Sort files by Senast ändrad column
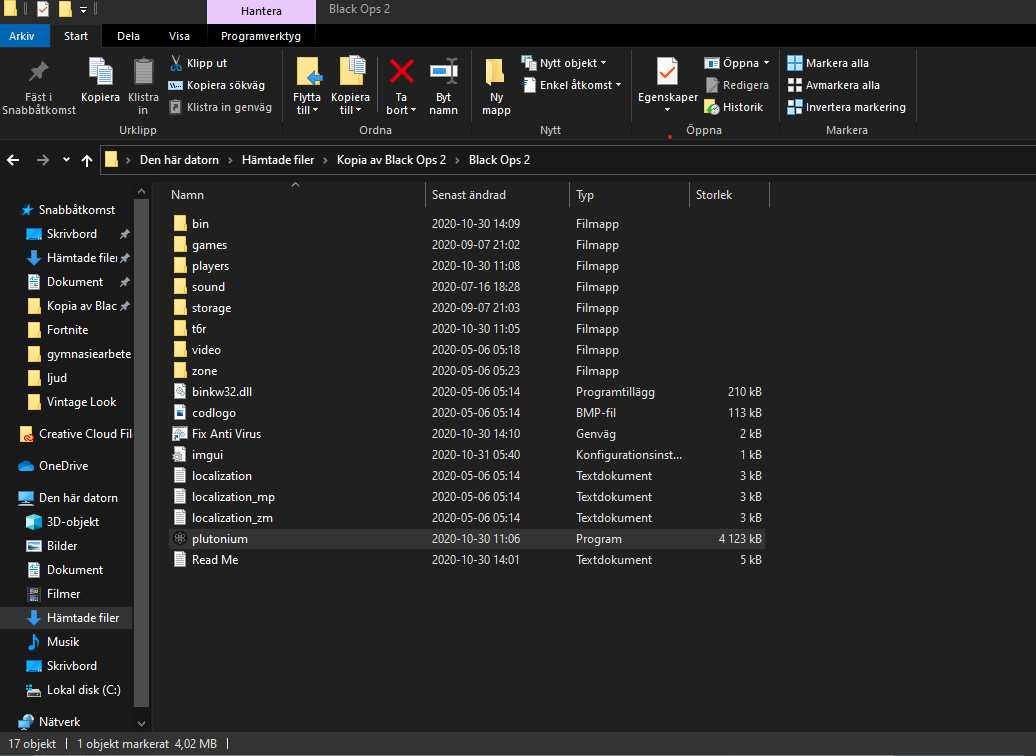The height and width of the screenshot is (756, 1036). pyautogui.click(x=498, y=195)
